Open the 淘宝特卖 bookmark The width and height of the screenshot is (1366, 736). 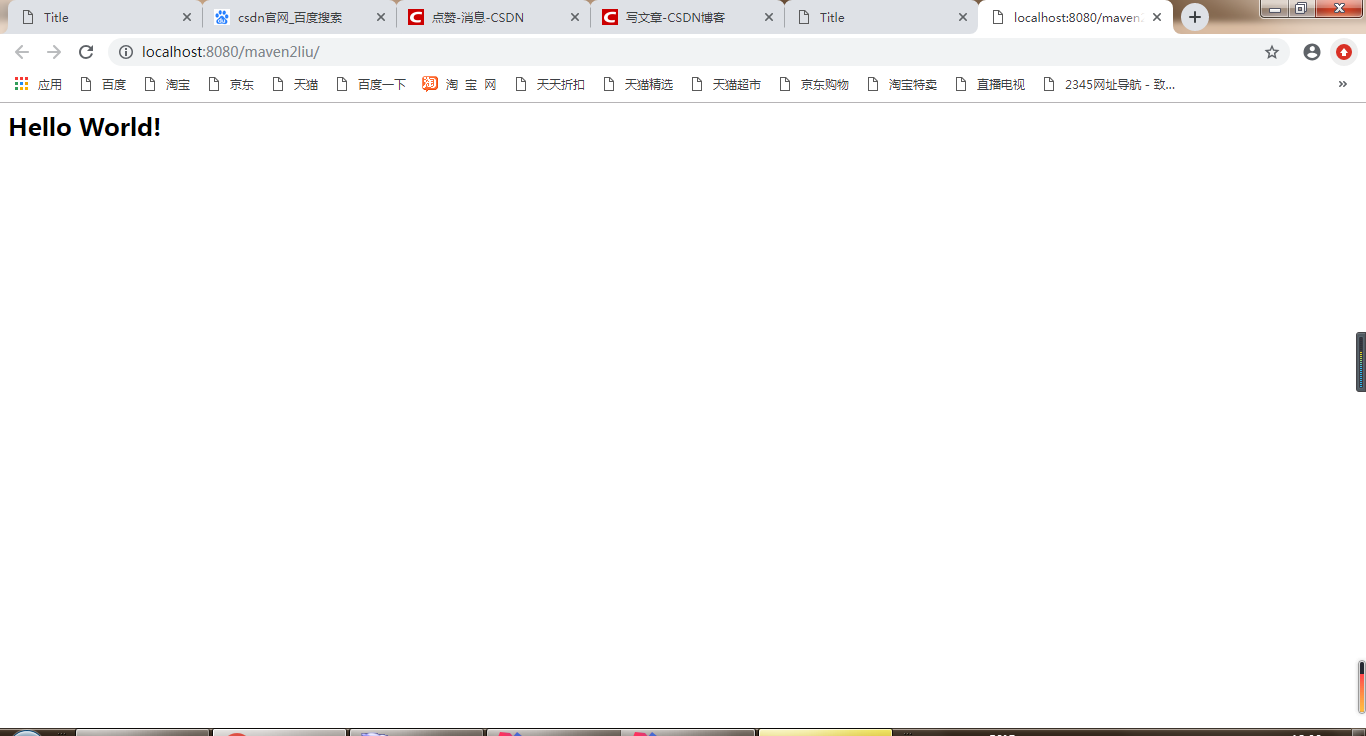[x=901, y=84]
